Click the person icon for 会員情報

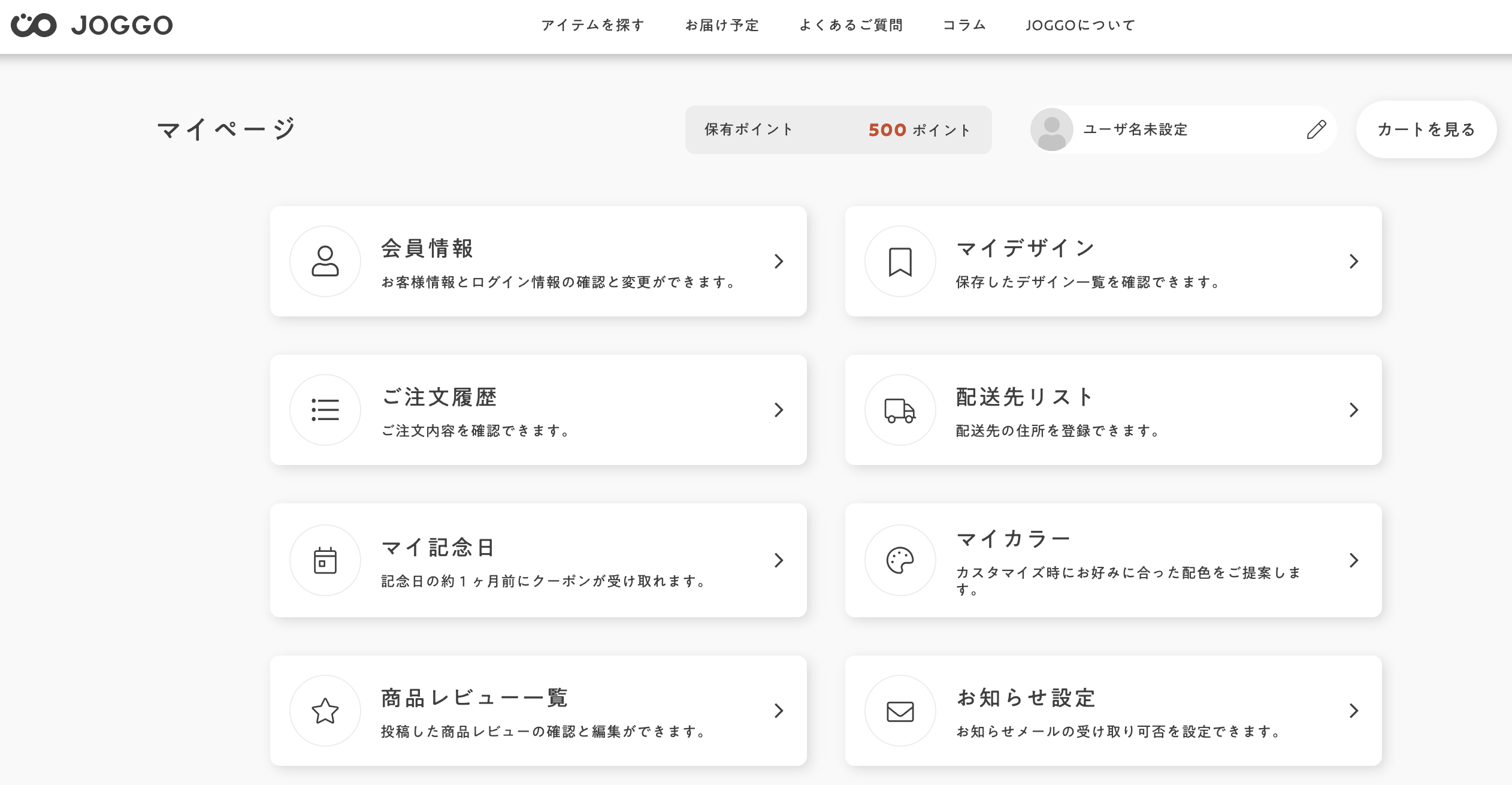point(325,261)
